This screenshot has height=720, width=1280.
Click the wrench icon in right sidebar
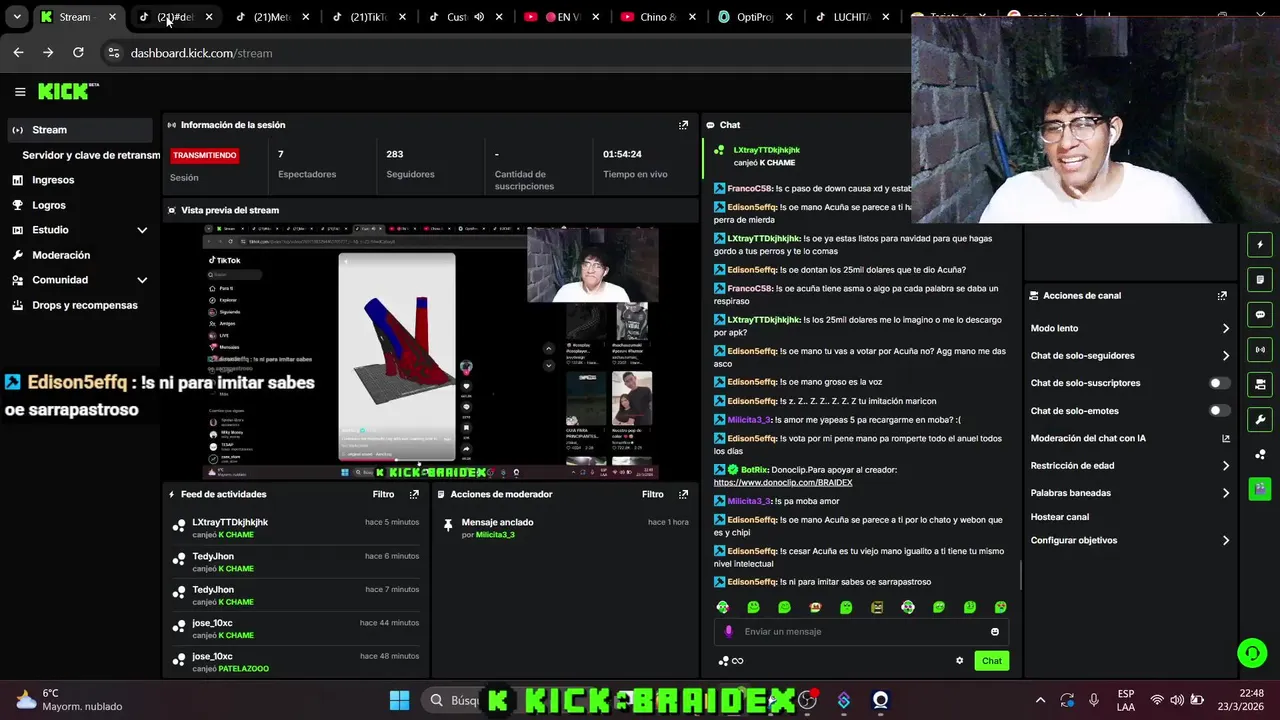[1260, 419]
